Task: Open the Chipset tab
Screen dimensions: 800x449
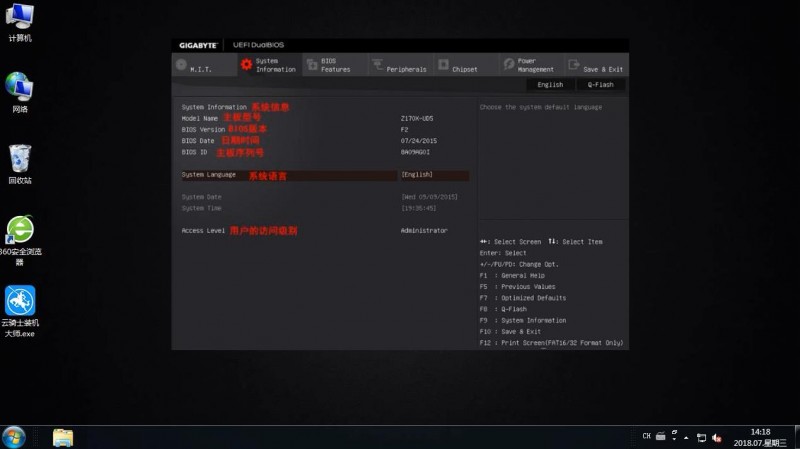Action: click(465, 65)
